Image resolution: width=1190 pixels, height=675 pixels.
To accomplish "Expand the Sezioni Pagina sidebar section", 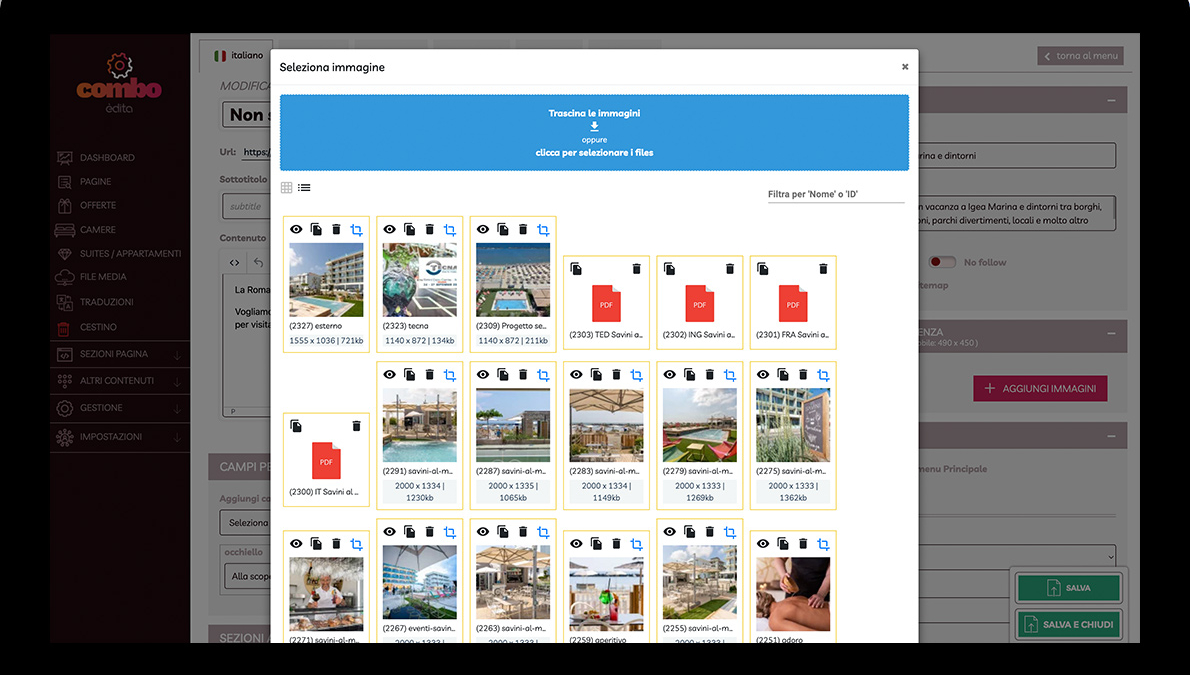I will (x=120, y=354).
